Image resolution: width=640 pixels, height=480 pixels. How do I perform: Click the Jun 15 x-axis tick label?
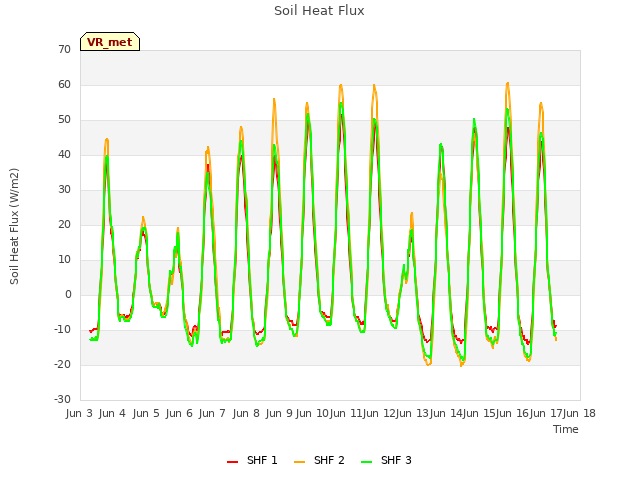tap(479, 413)
